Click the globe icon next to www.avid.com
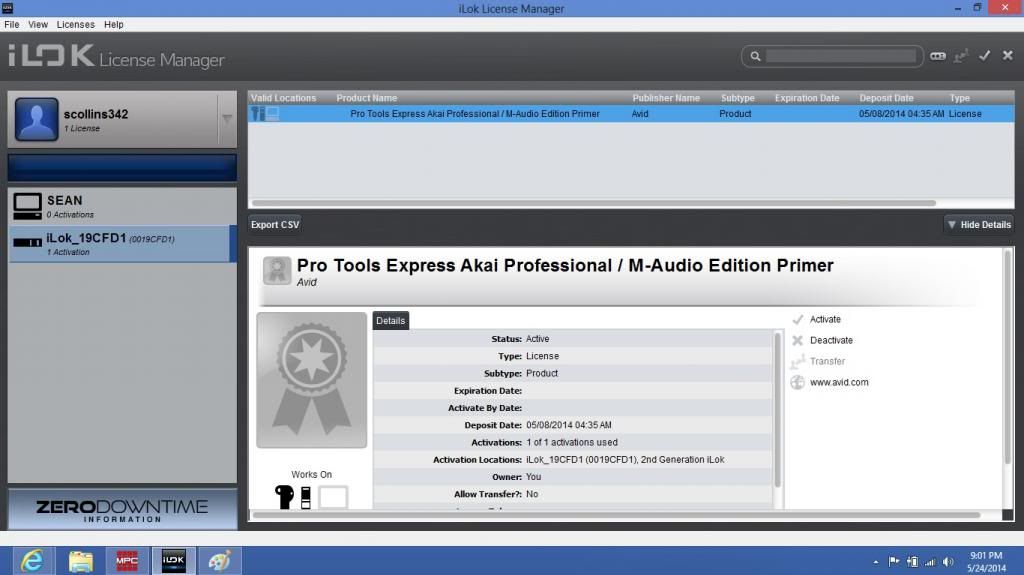1024x575 pixels. [x=797, y=382]
